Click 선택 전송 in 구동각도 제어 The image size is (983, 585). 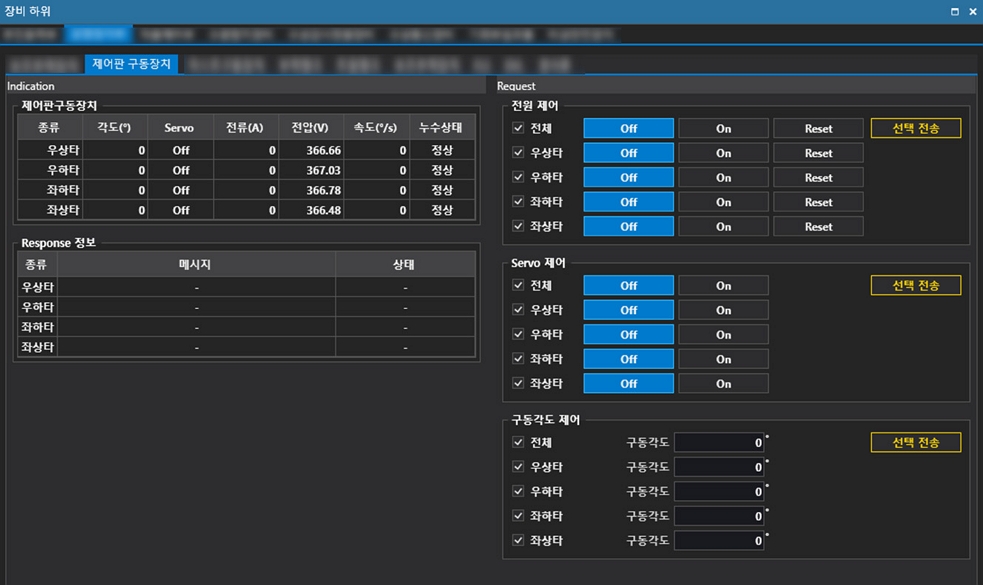916,442
